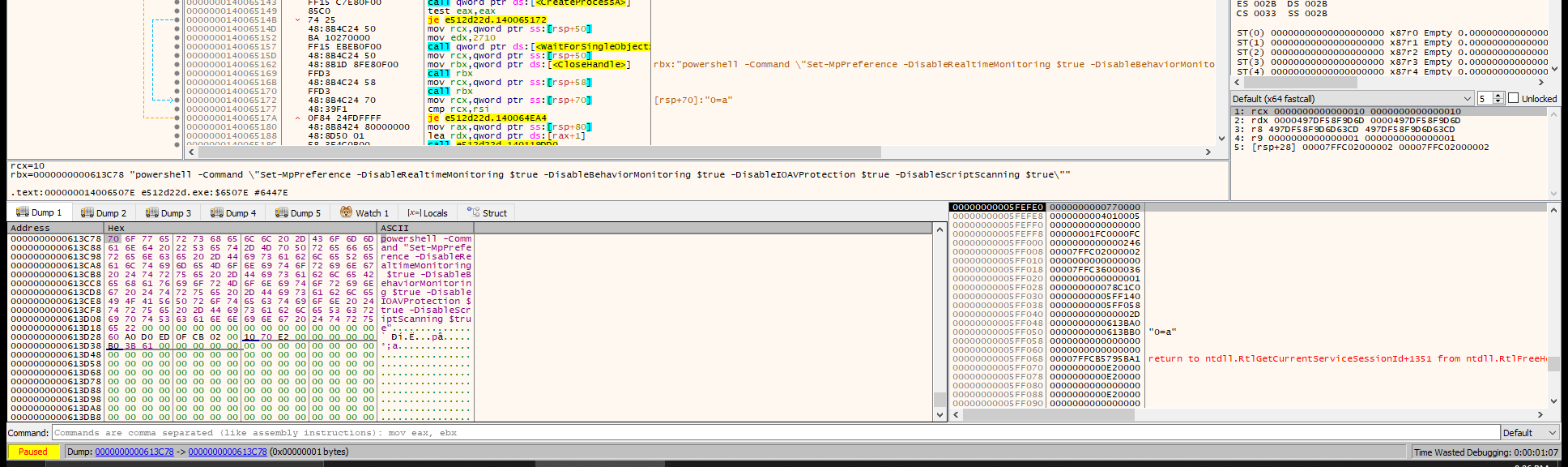The width and height of the screenshot is (1568, 467).
Task: Increase the argument count spinner
Action: pyautogui.click(x=1498, y=96)
